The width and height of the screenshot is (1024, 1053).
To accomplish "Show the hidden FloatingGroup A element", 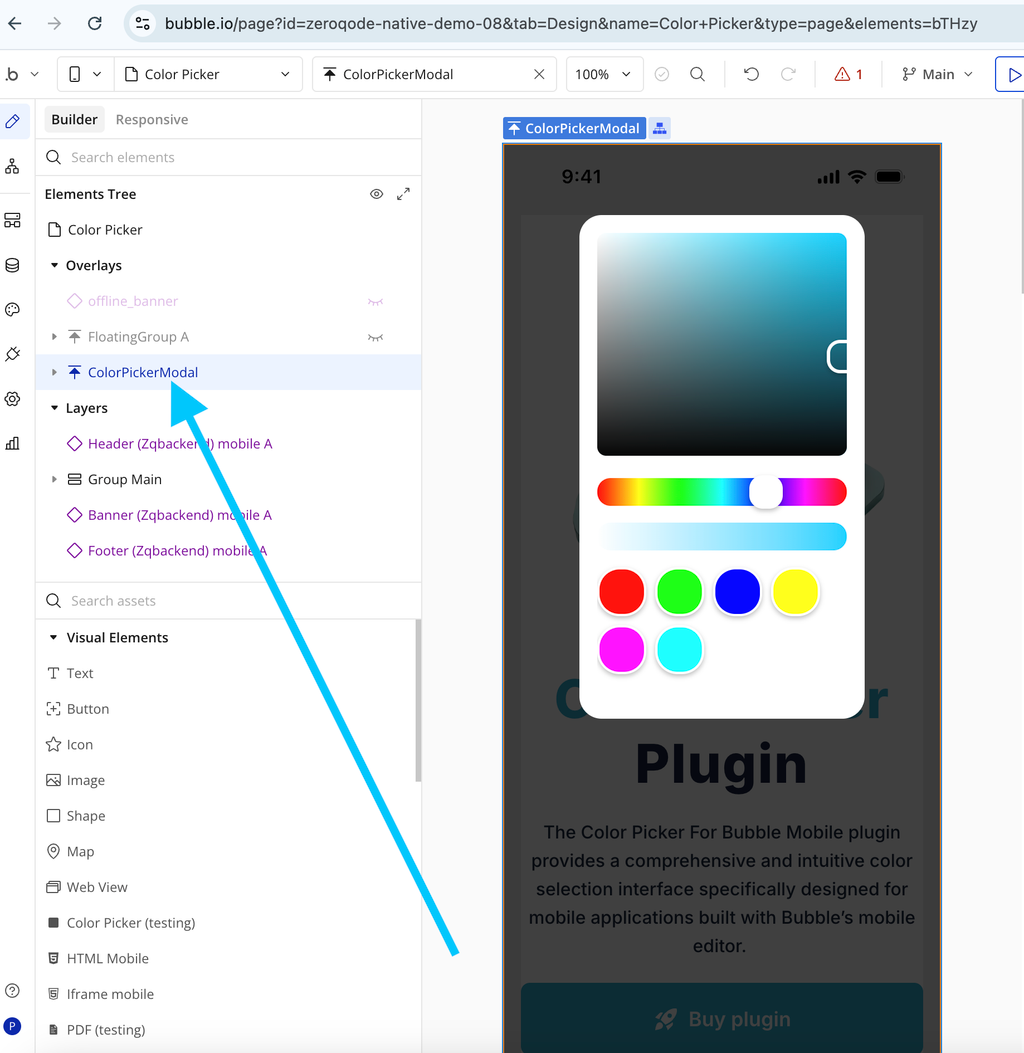I will pyautogui.click(x=375, y=337).
